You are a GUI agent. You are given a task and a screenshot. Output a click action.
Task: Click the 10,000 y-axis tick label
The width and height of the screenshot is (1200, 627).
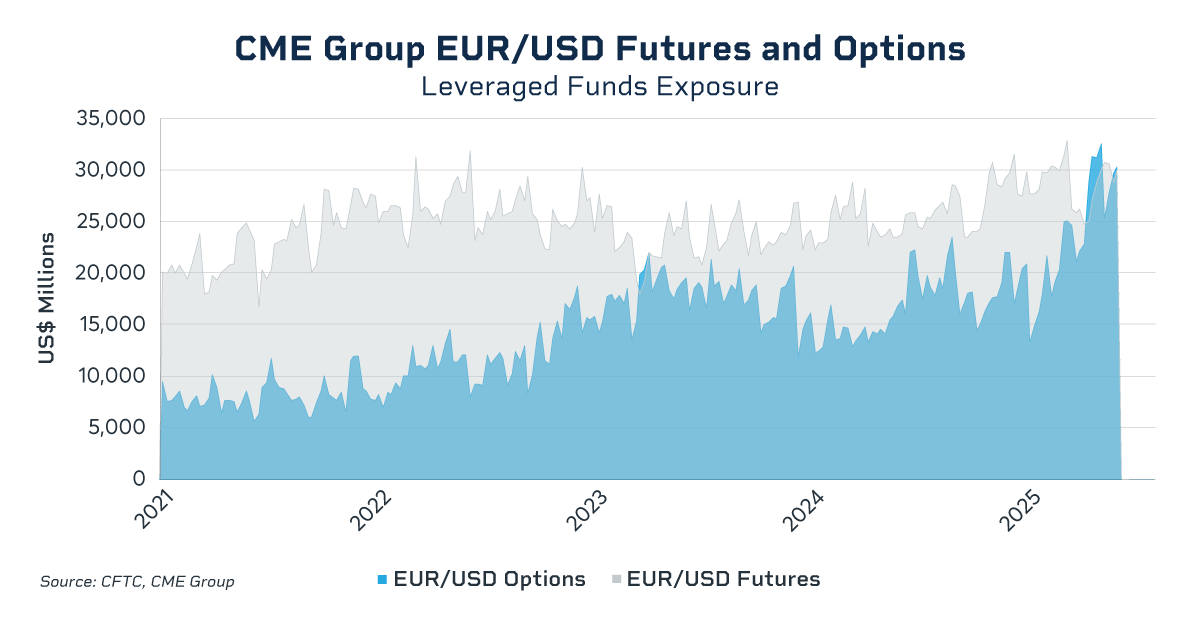point(111,376)
